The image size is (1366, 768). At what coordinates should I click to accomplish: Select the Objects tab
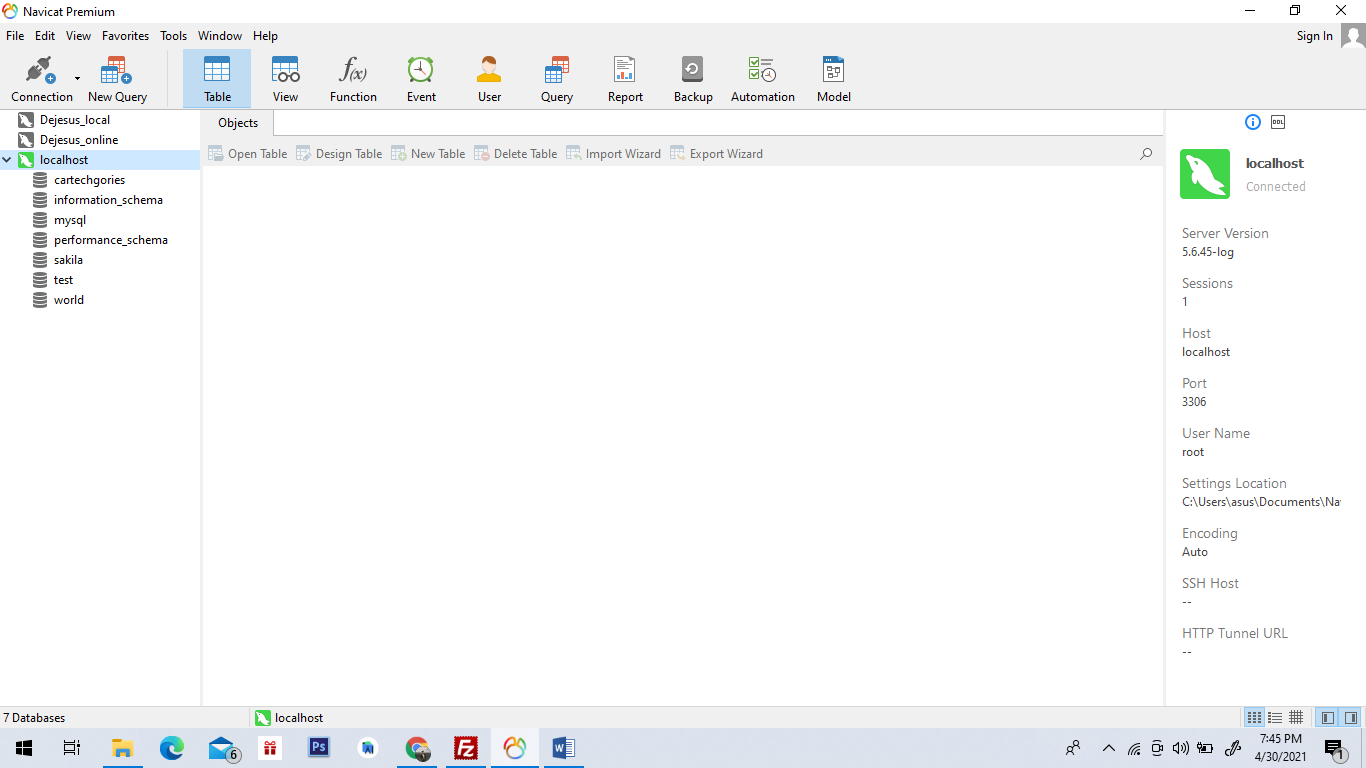click(238, 123)
